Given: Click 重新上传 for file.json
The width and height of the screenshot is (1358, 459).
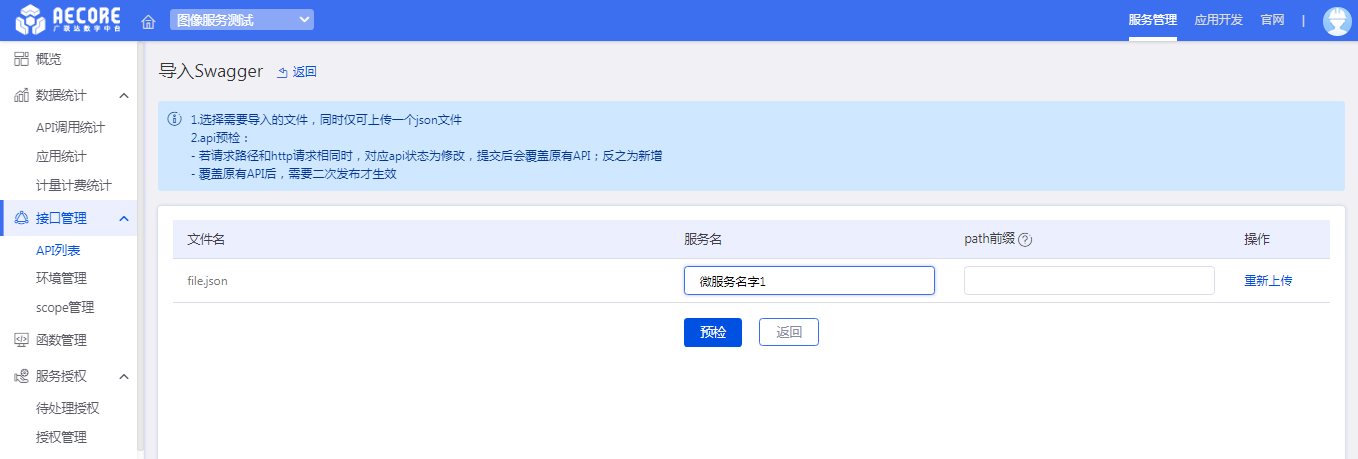Looking at the screenshot, I should click(x=1267, y=281).
